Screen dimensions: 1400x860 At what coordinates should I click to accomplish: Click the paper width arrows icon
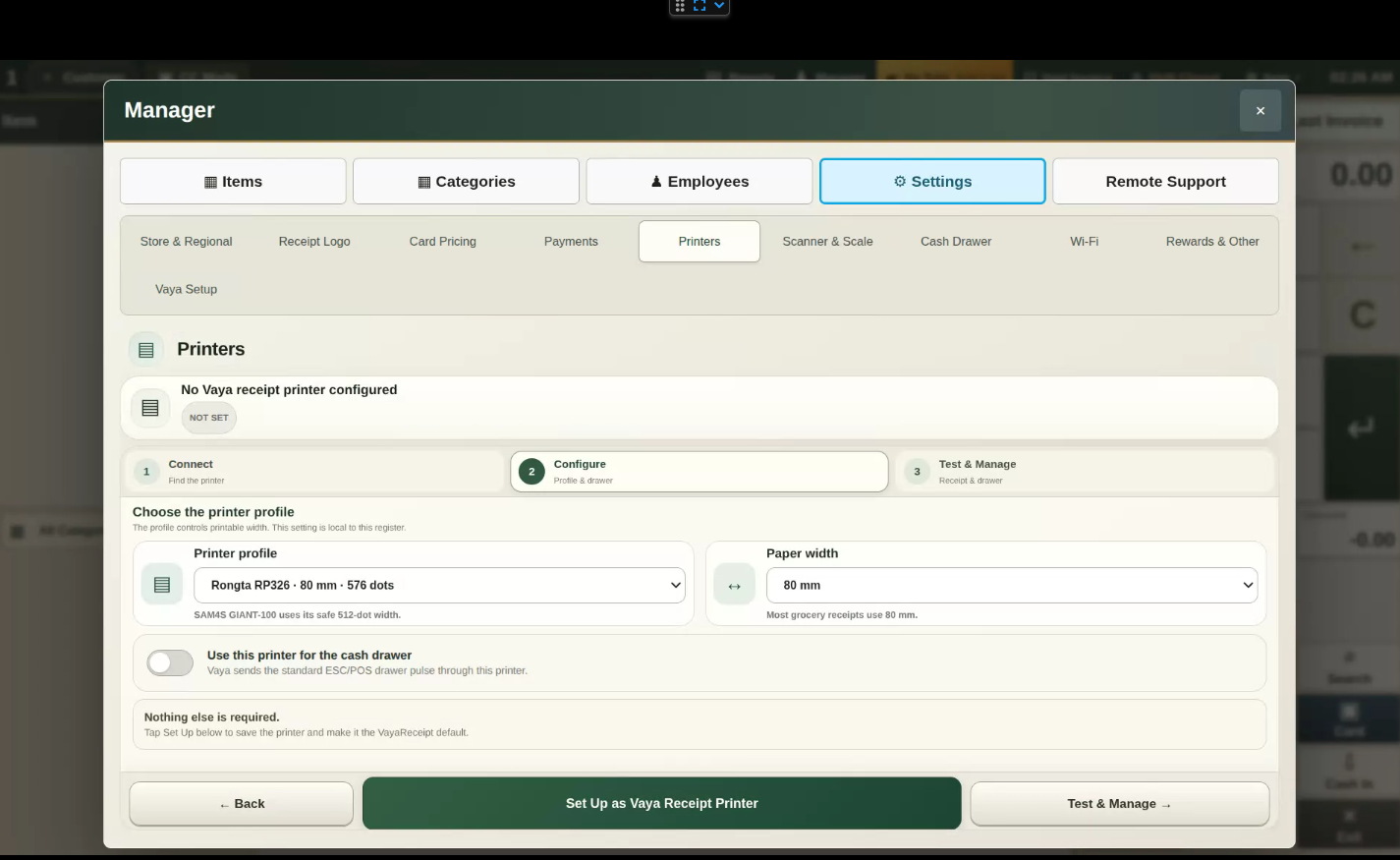click(x=734, y=586)
